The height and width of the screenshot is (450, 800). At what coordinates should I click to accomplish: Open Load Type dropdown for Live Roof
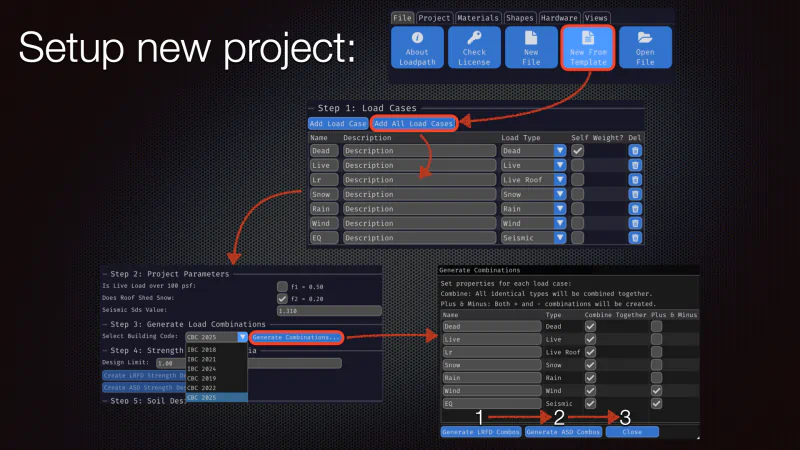pyautogui.click(x=560, y=180)
